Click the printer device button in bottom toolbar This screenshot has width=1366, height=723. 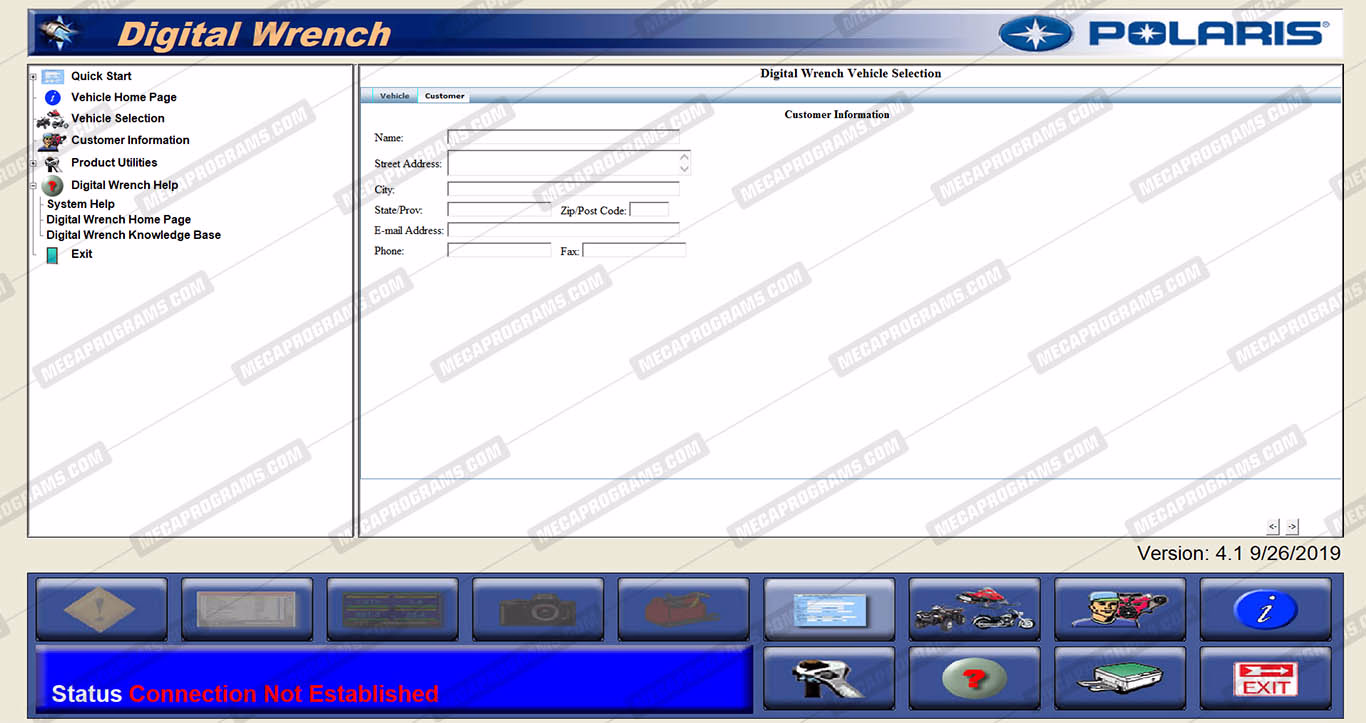(x=1120, y=678)
